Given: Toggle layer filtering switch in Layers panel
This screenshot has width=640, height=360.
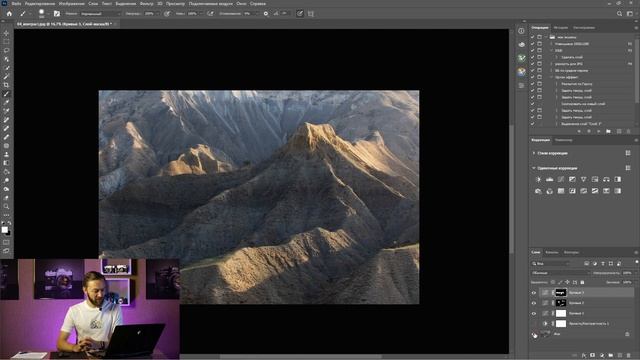Looking at the screenshot, I should [636, 262].
